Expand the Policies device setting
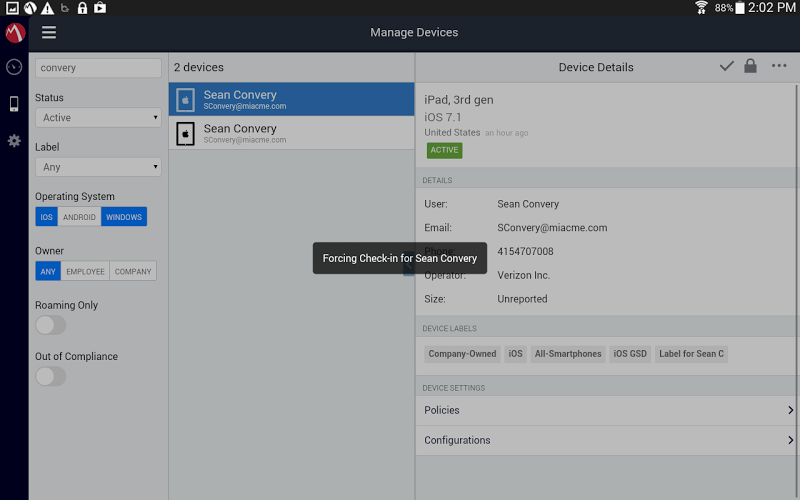 (x=607, y=410)
